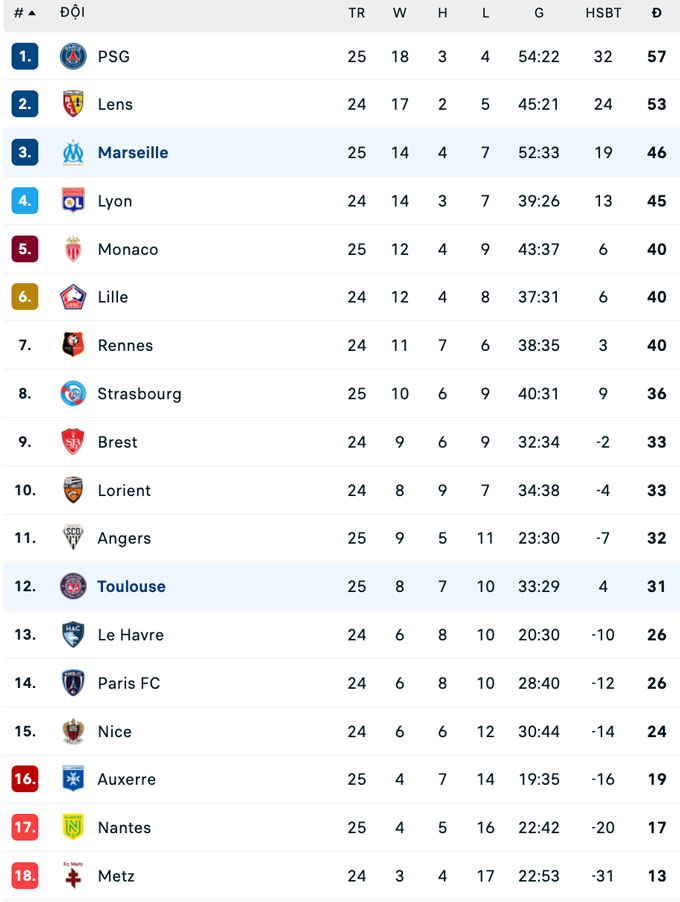Click the Monaco club crest icon

pyautogui.click(x=73, y=249)
